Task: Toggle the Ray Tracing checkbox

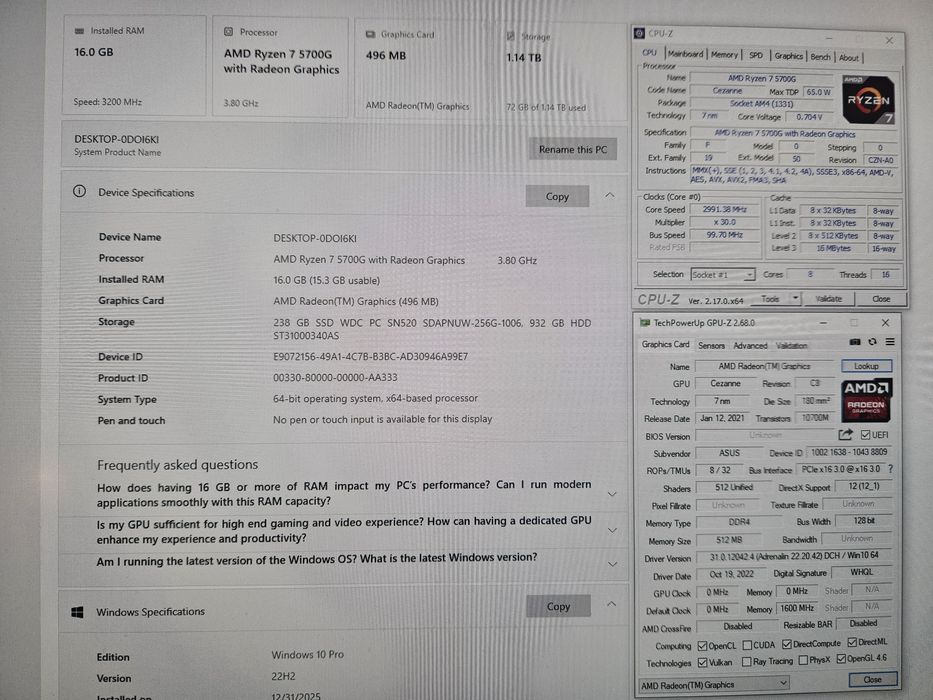Action: [x=747, y=662]
